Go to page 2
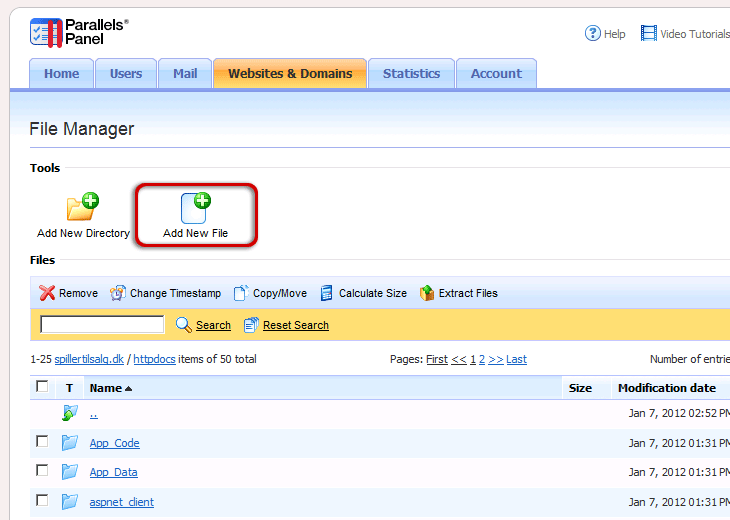 click(x=482, y=359)
